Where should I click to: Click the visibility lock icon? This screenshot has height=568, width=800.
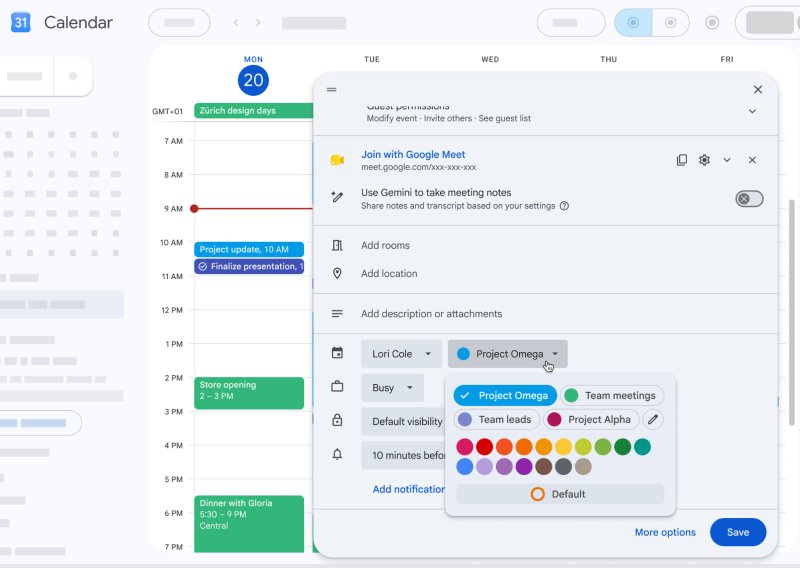337,420
